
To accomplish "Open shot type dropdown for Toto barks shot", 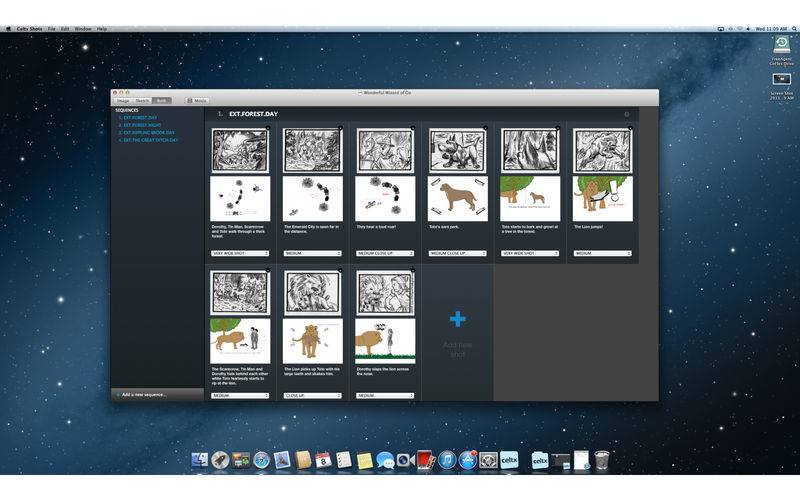I will tap(530, 254).
